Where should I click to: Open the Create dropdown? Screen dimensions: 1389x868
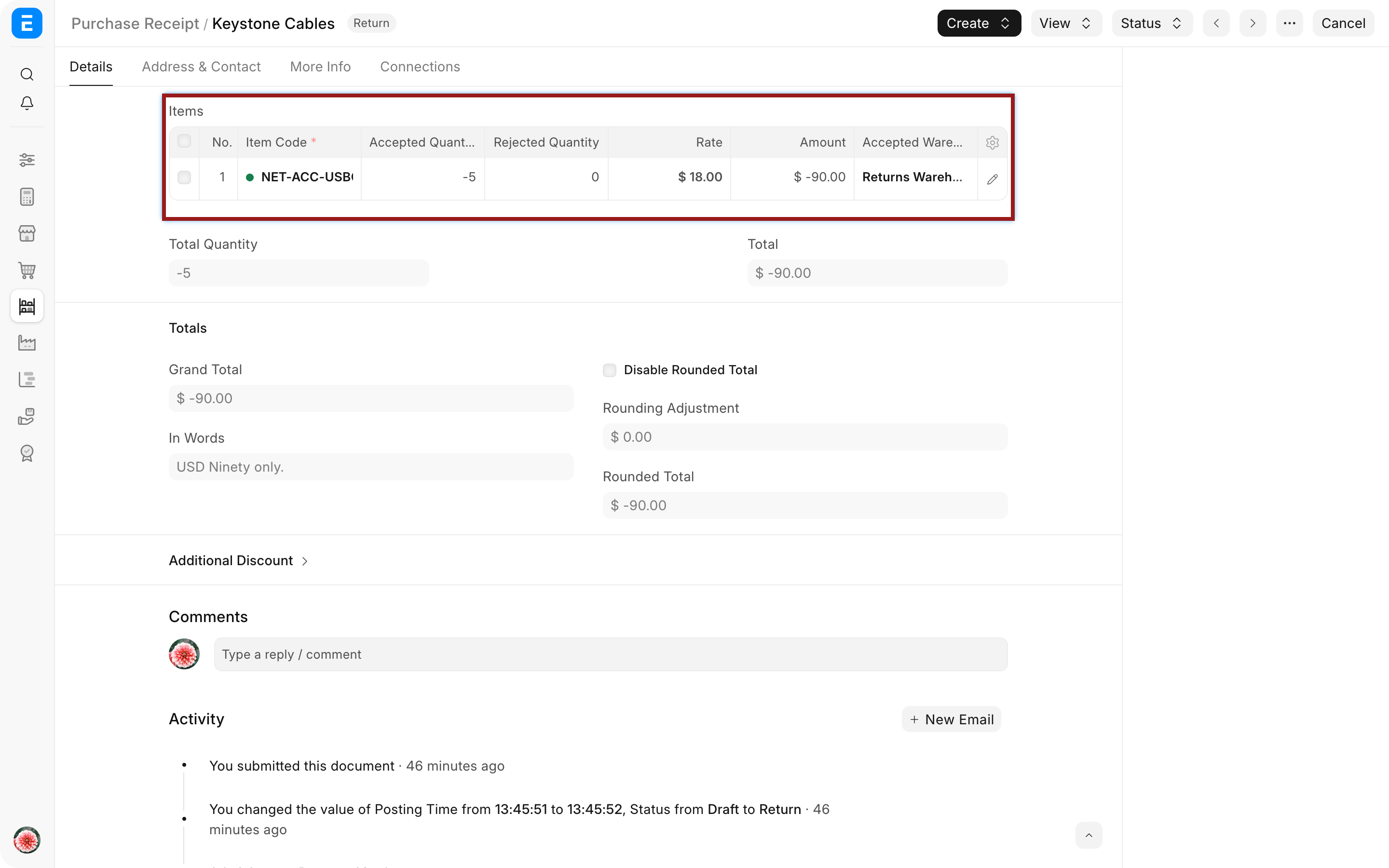979,24
